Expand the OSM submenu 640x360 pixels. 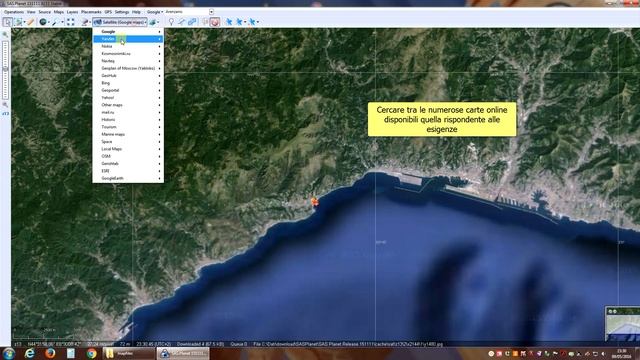point(128,156)
